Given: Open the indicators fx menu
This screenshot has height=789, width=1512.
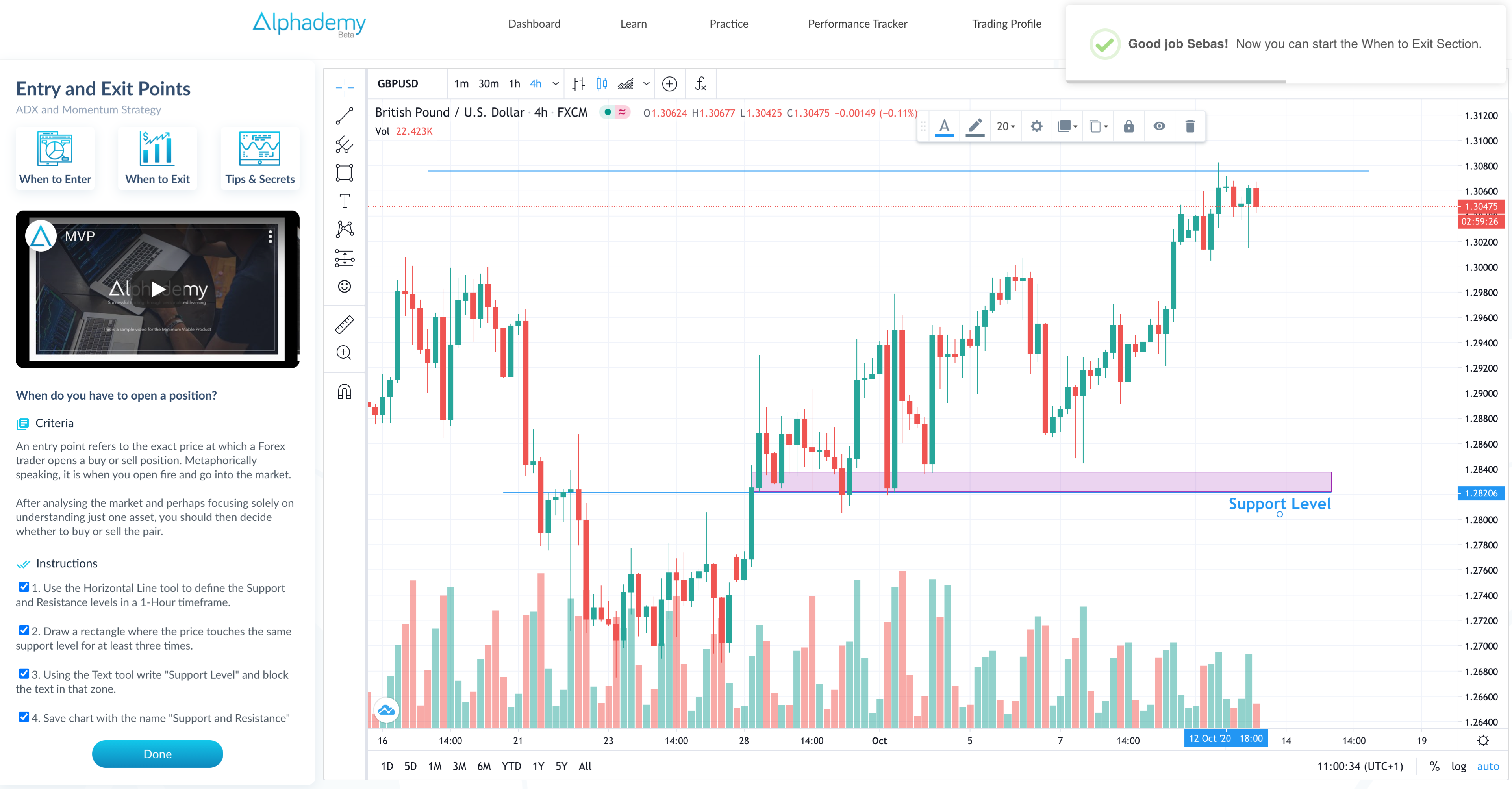Looking at the screenshot, I should [700, 84].
